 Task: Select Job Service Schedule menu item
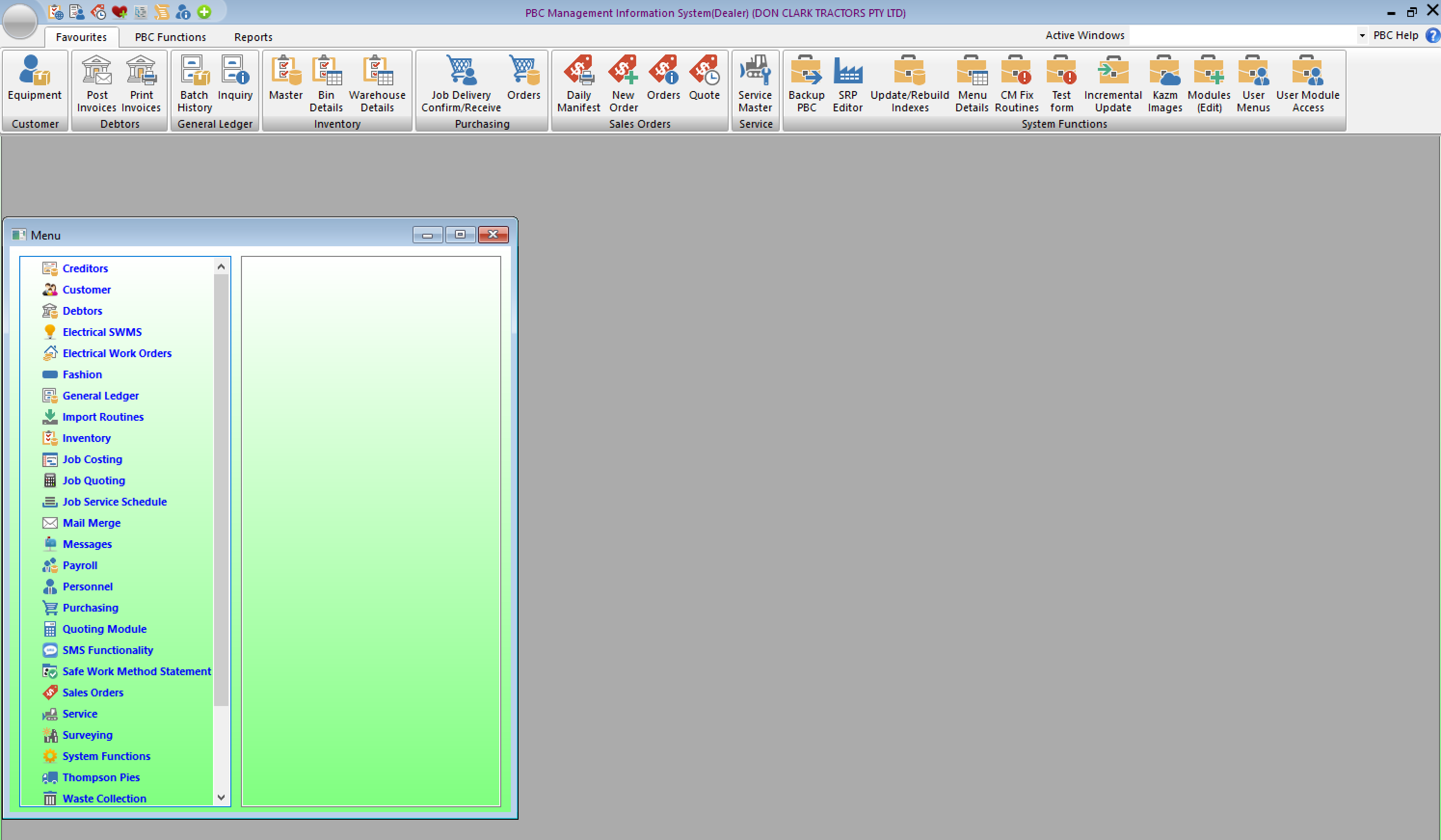click(114, 502)
